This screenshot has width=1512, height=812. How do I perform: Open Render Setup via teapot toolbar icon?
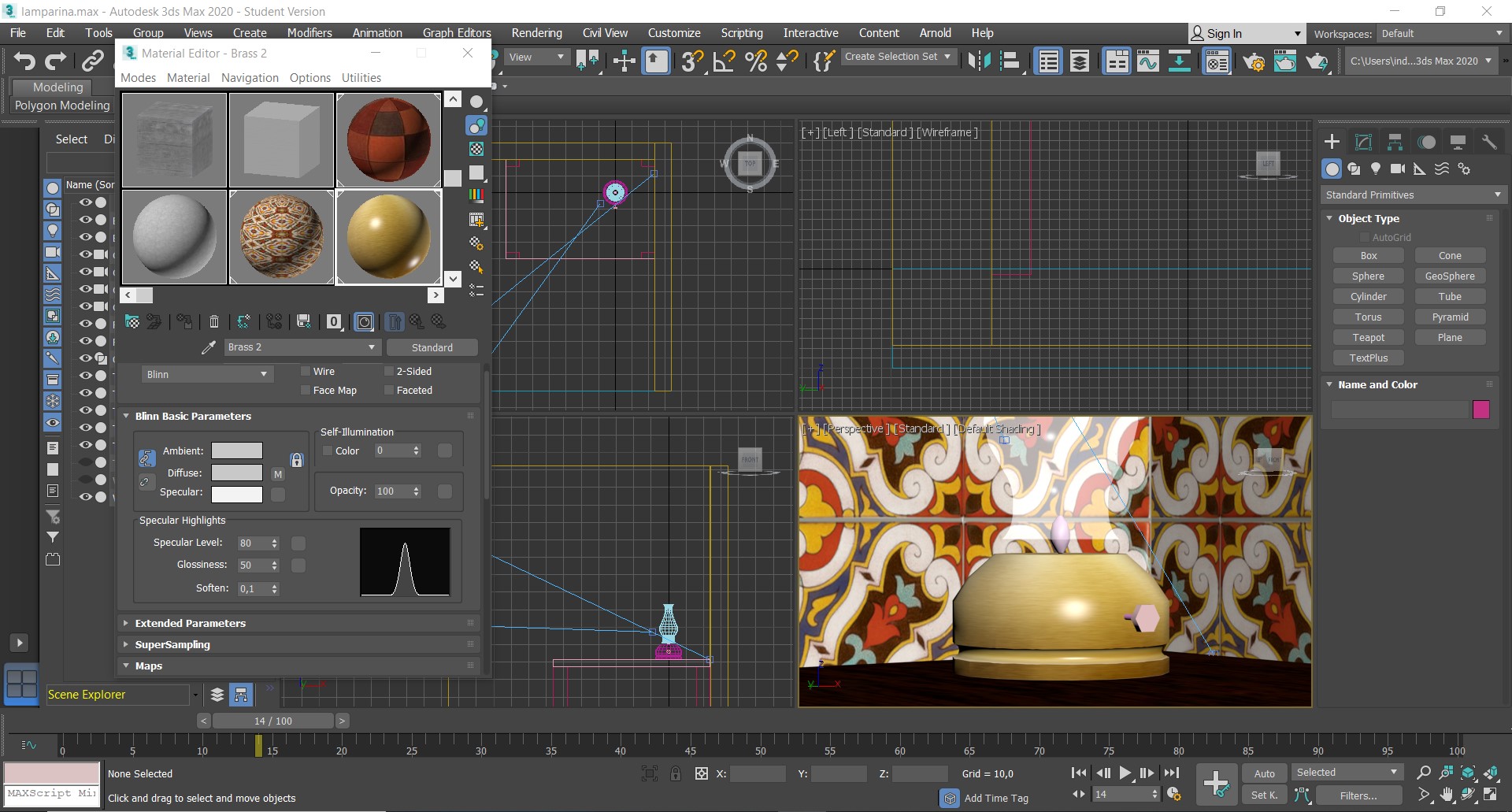[1255, 62]
